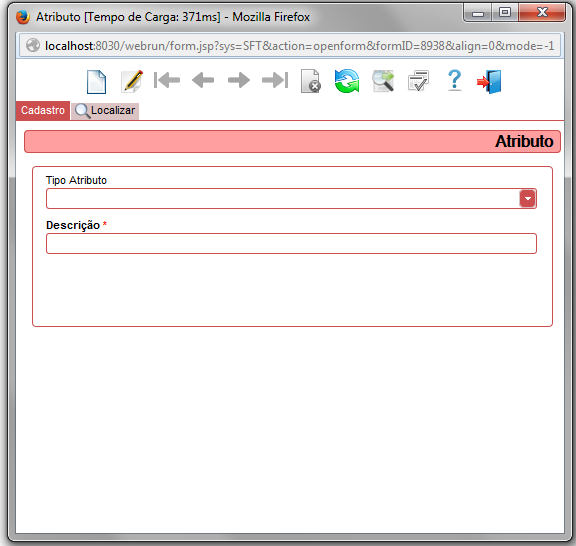Go to next record arrow
Viewport: 576px width, 546px height.
239,80
